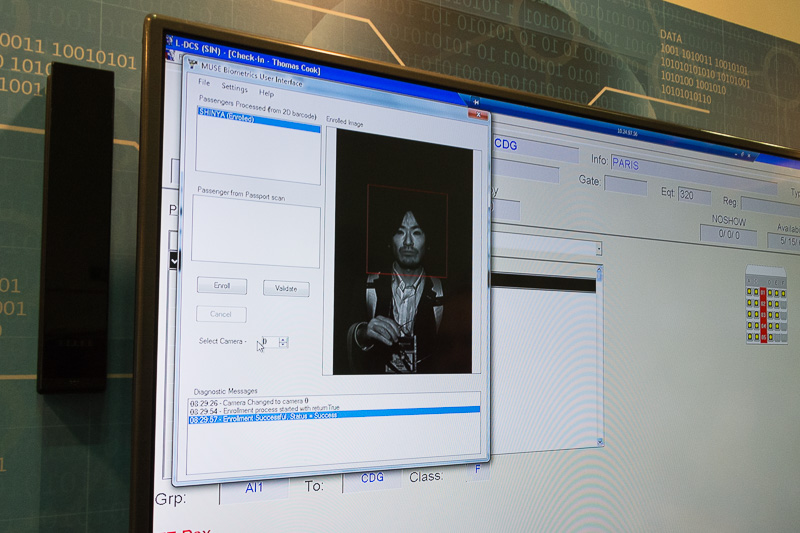This screenshot has width=800, height=533.
Task: Click inside the Passenger from Passport scan box
Action: point(256,232)
